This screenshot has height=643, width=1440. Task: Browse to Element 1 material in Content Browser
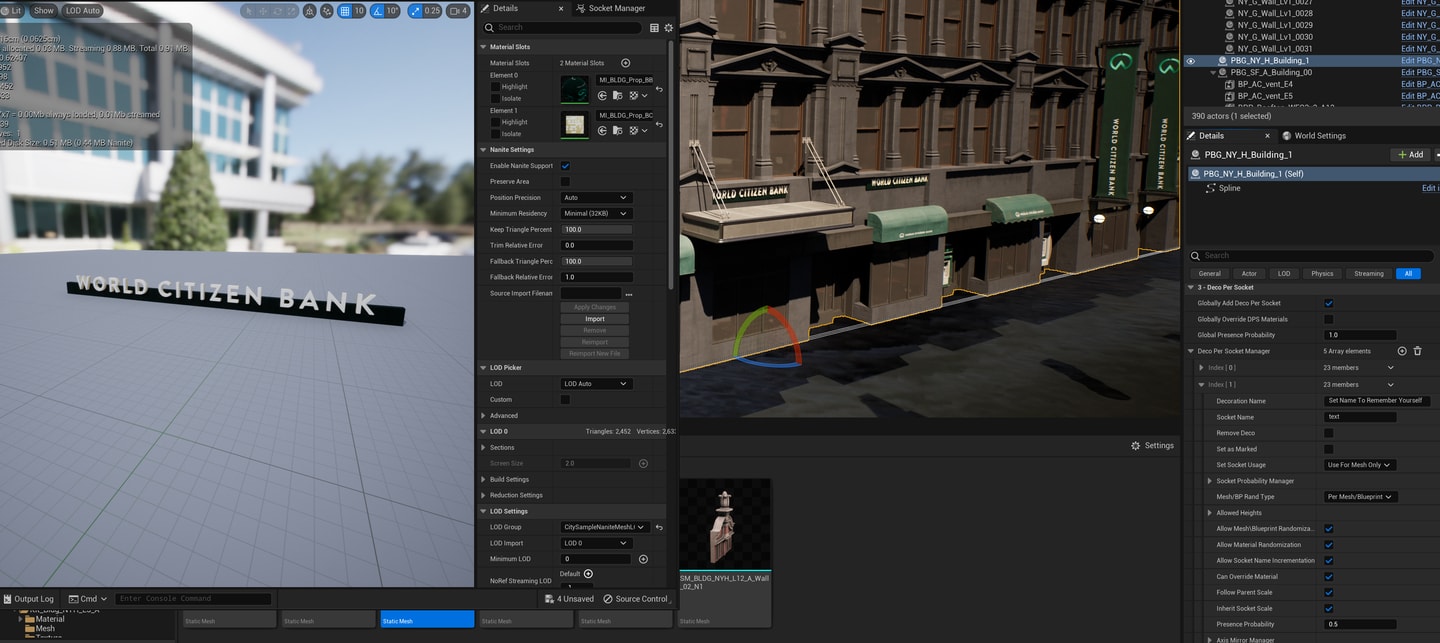(617, 131)
